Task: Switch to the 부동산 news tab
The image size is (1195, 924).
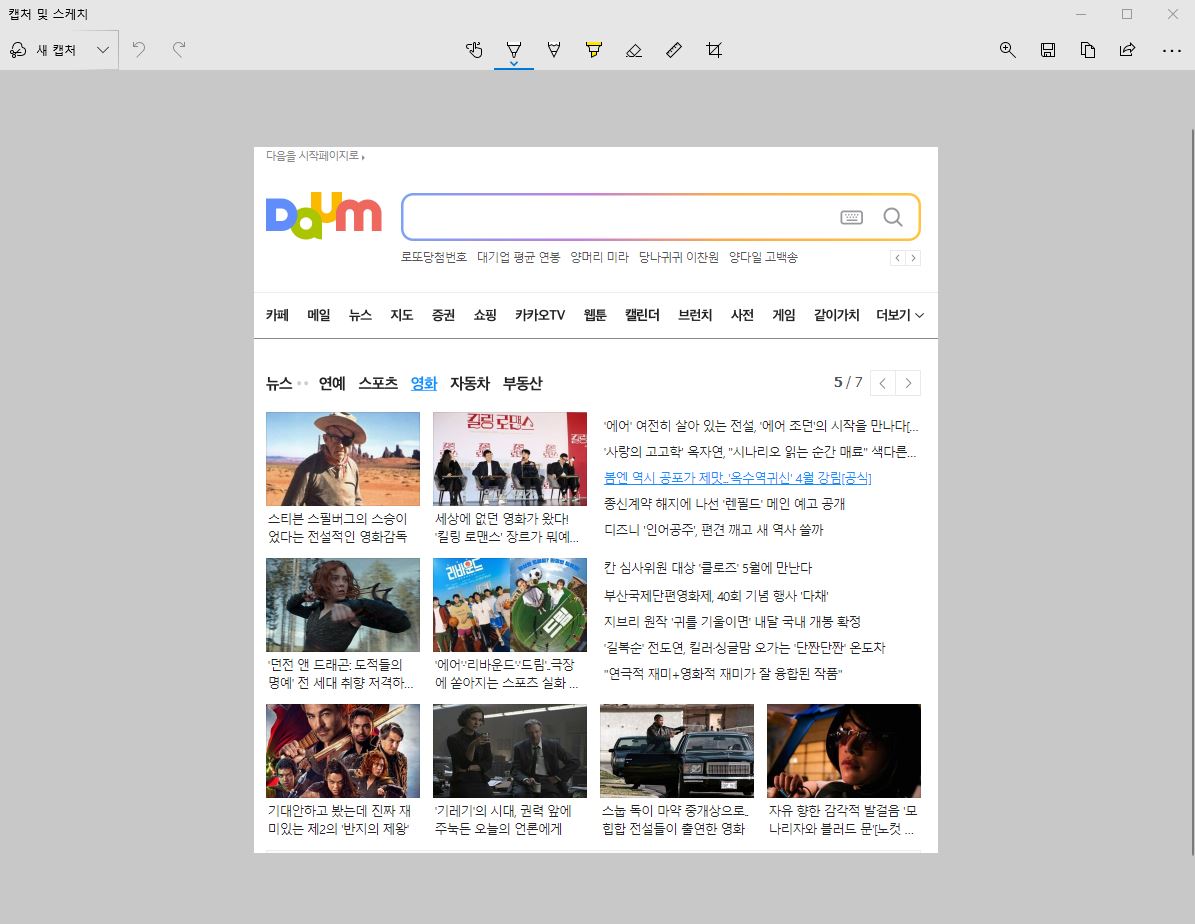Action: (x=523, y=383)
